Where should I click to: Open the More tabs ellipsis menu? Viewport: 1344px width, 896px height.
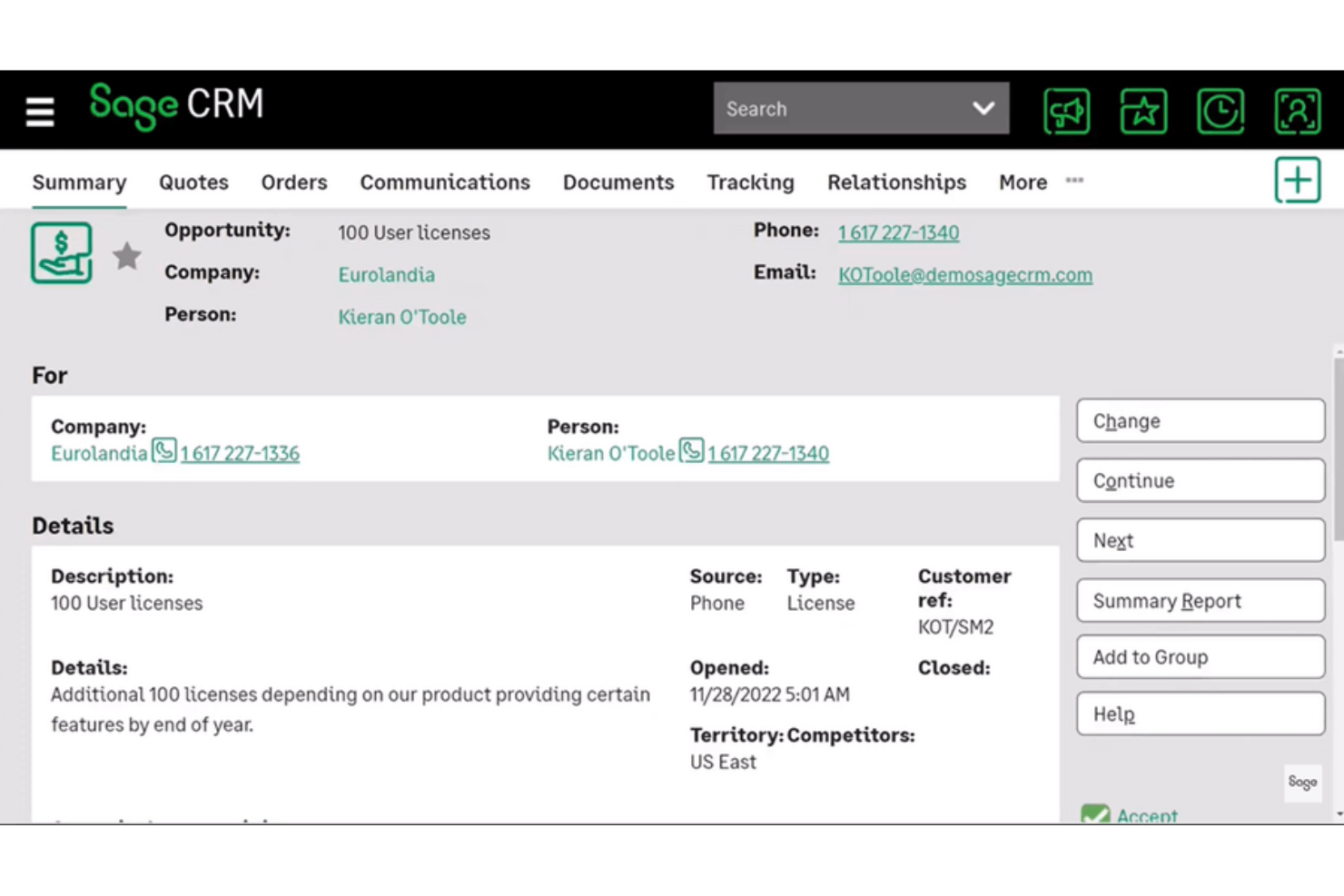pos(1074,182)
